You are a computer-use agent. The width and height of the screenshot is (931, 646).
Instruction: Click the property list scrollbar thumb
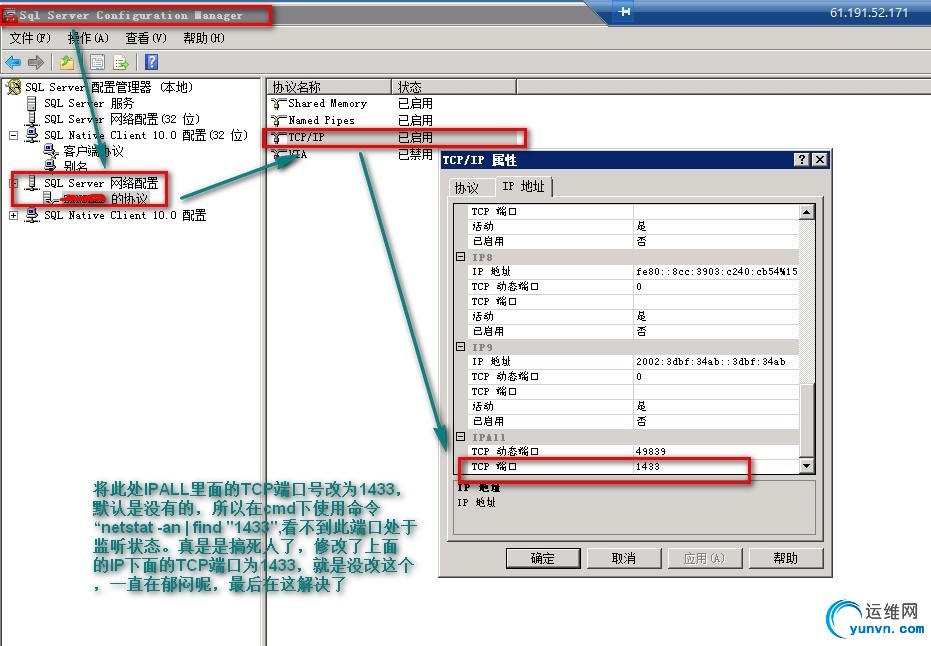(806, 420)
